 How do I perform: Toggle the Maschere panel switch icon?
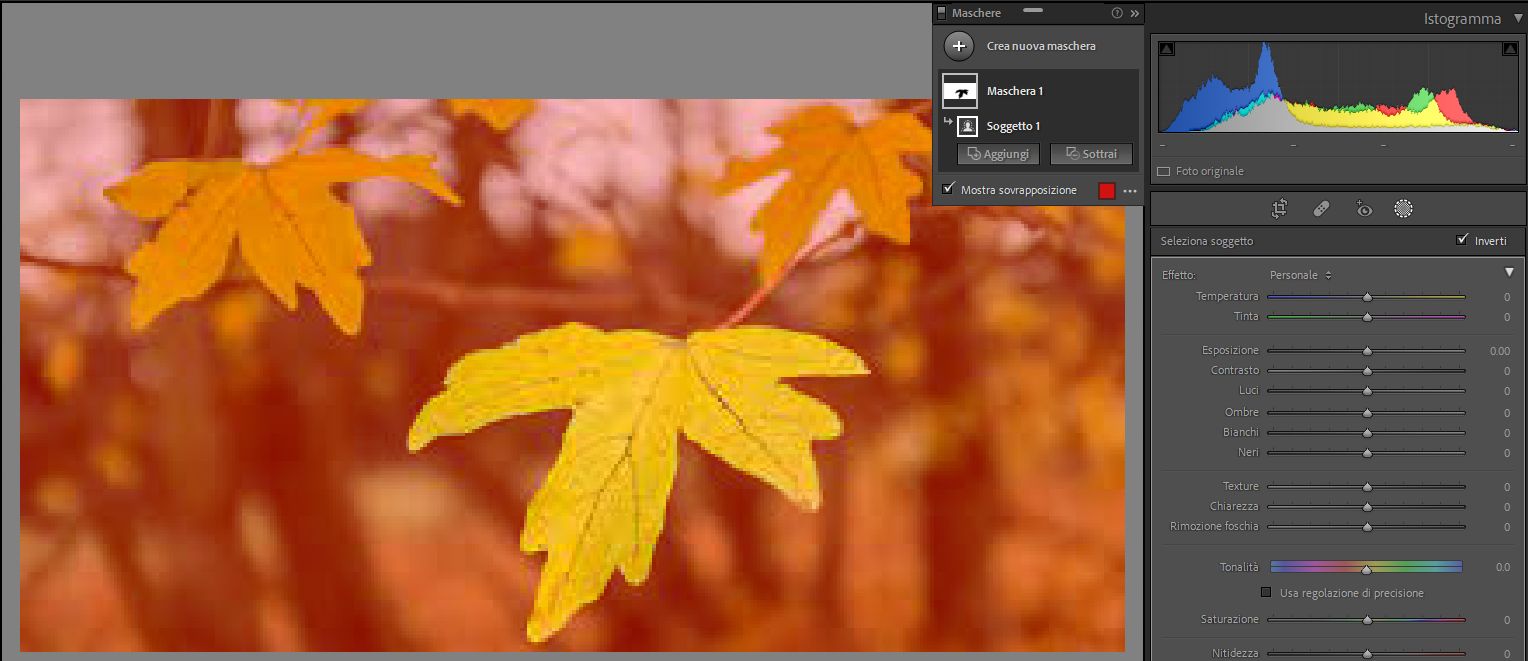(x=941, y=13)
